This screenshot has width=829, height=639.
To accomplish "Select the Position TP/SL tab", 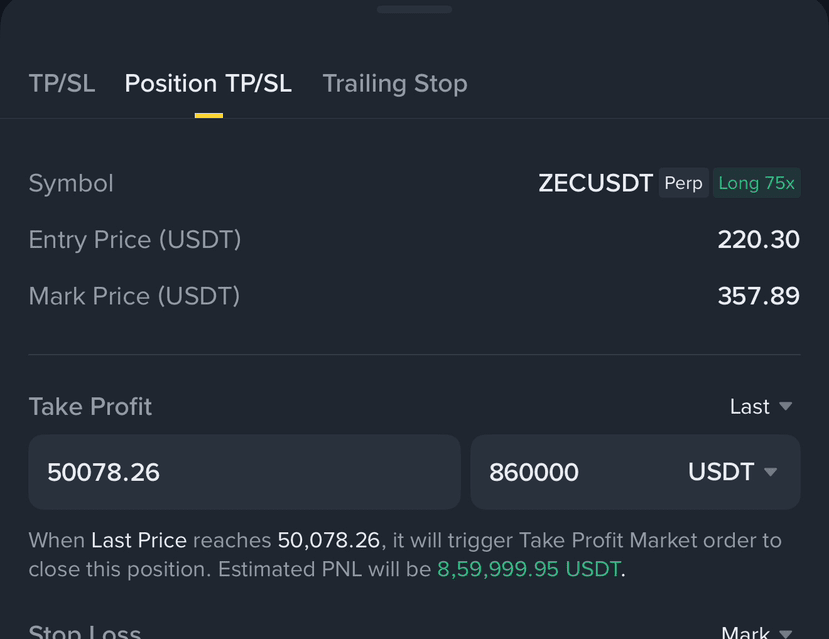I will pos(208,84).
